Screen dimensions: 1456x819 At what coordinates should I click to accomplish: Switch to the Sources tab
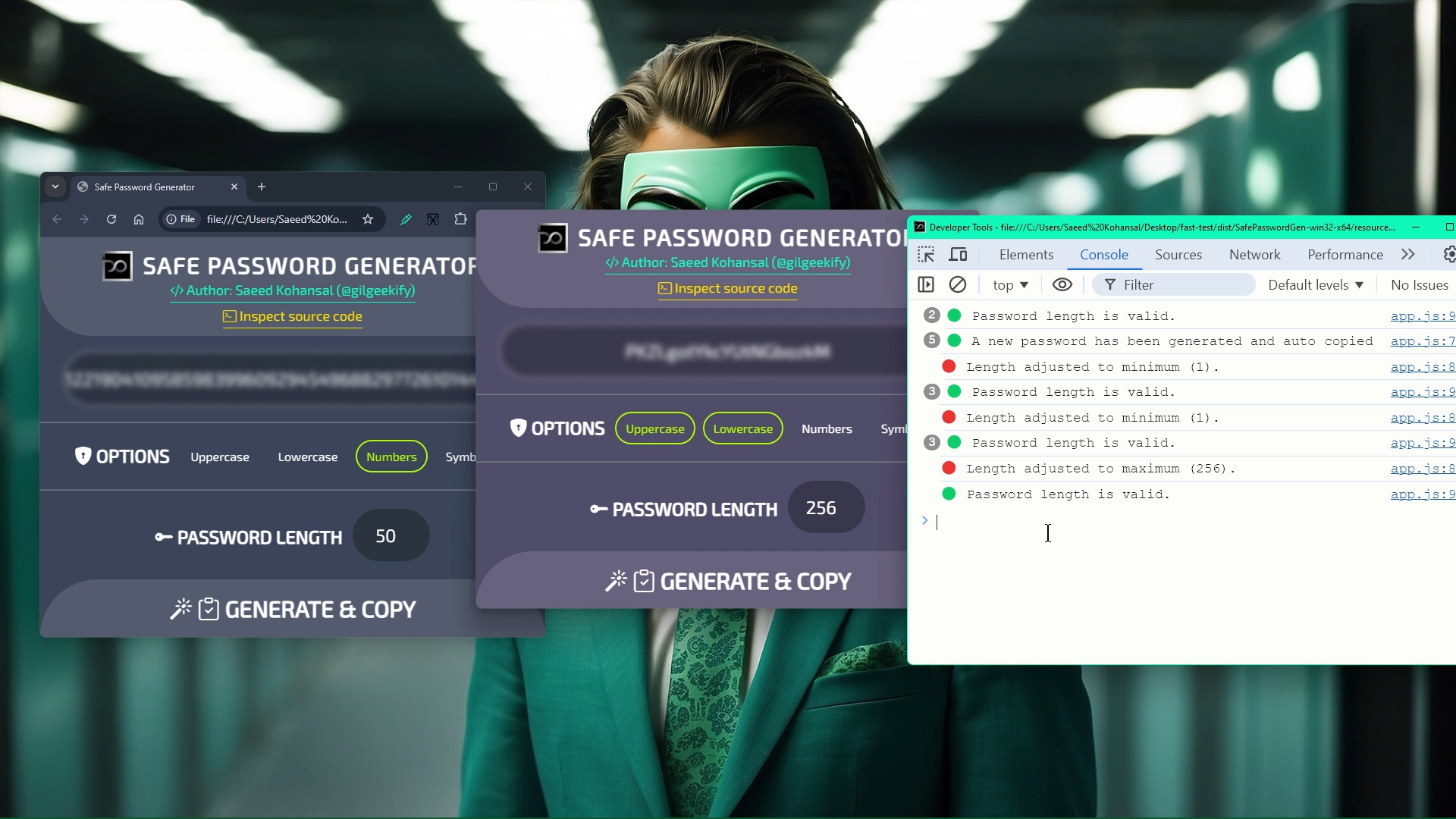tap(1178, 255)
